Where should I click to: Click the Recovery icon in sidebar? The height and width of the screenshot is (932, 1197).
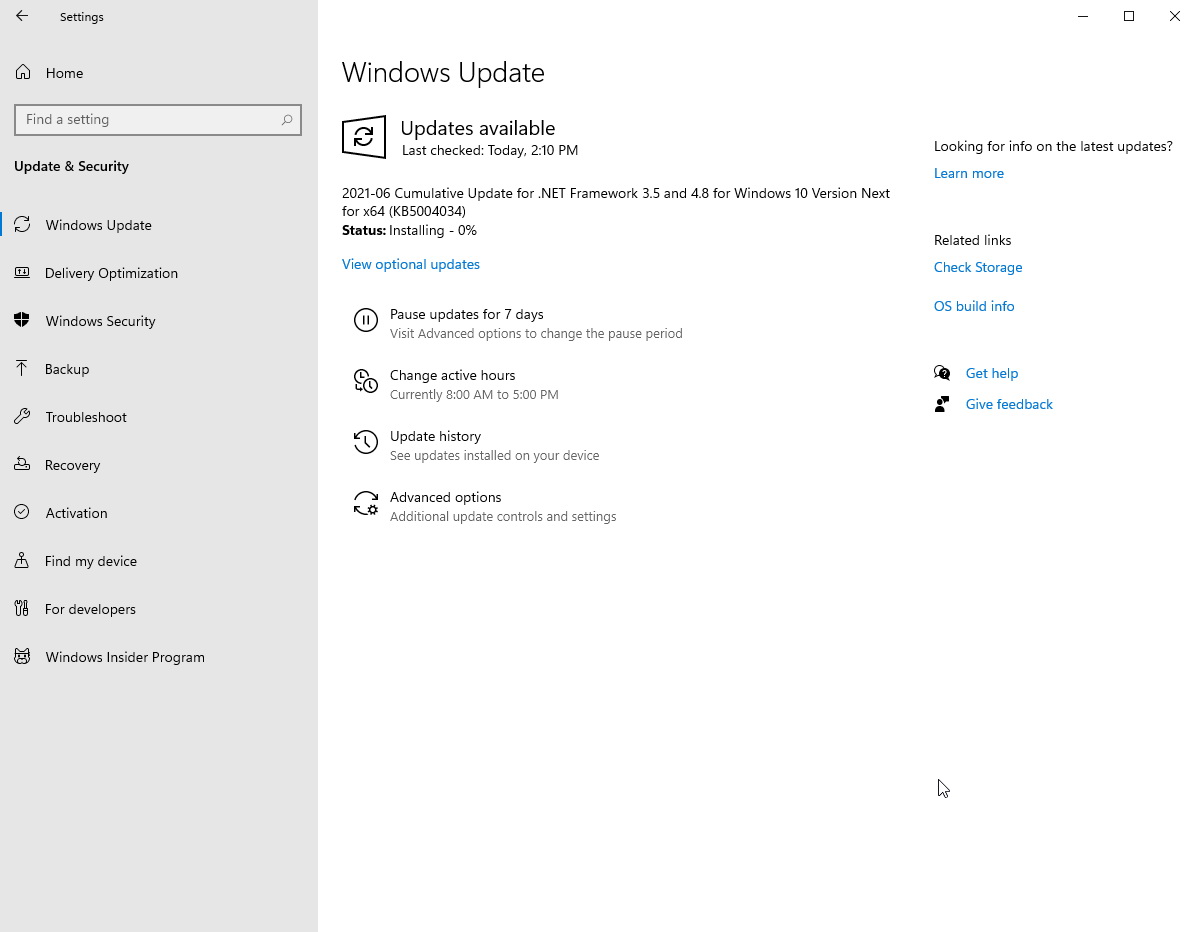[x=22, y=464]
